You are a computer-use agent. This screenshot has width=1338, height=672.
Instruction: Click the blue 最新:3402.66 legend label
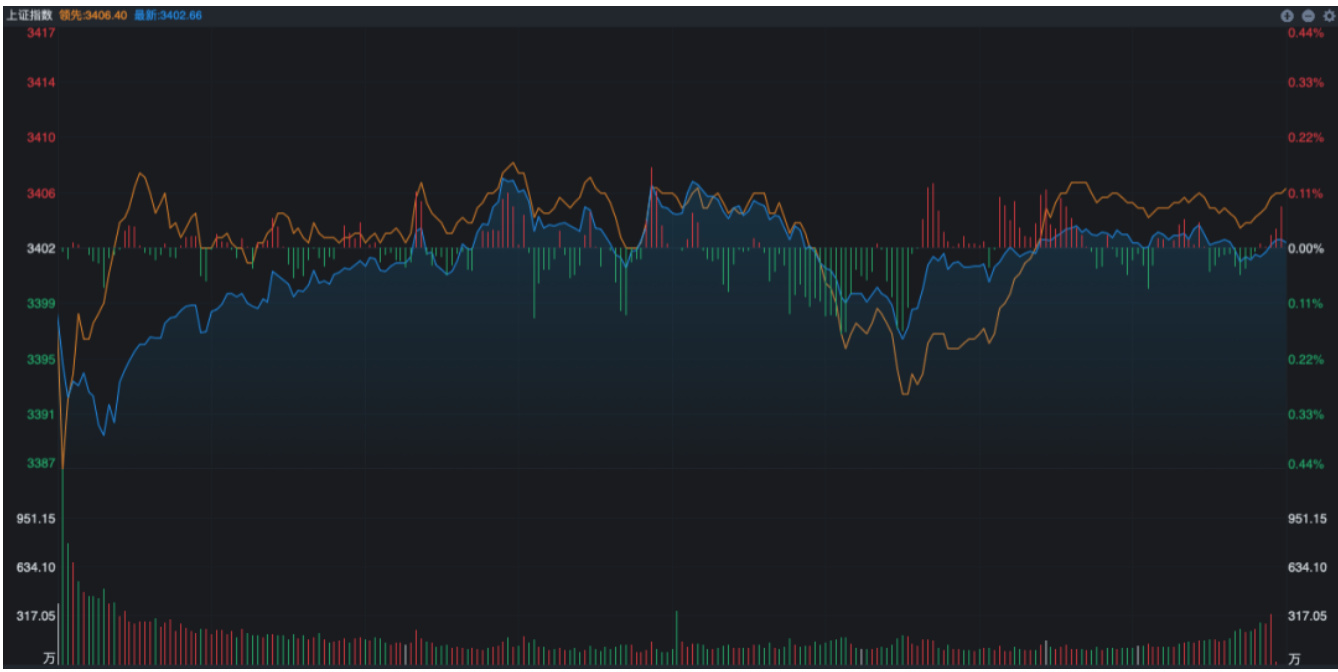pyautogui.click(x=168, y=16)
